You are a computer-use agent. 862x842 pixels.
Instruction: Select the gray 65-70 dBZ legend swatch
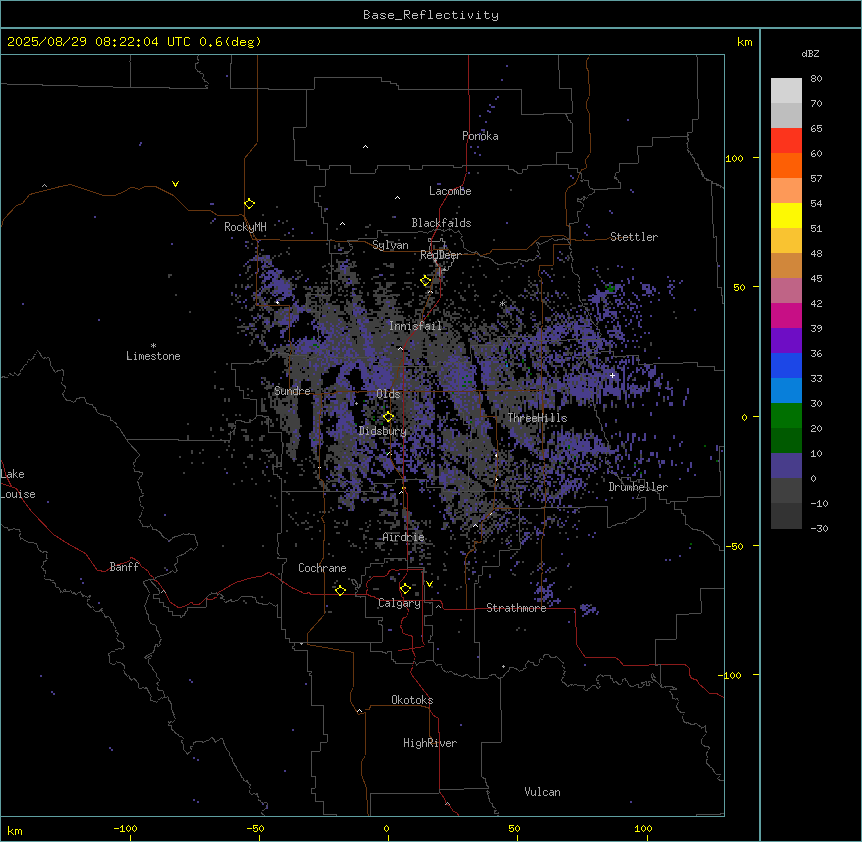coord(786,115)
